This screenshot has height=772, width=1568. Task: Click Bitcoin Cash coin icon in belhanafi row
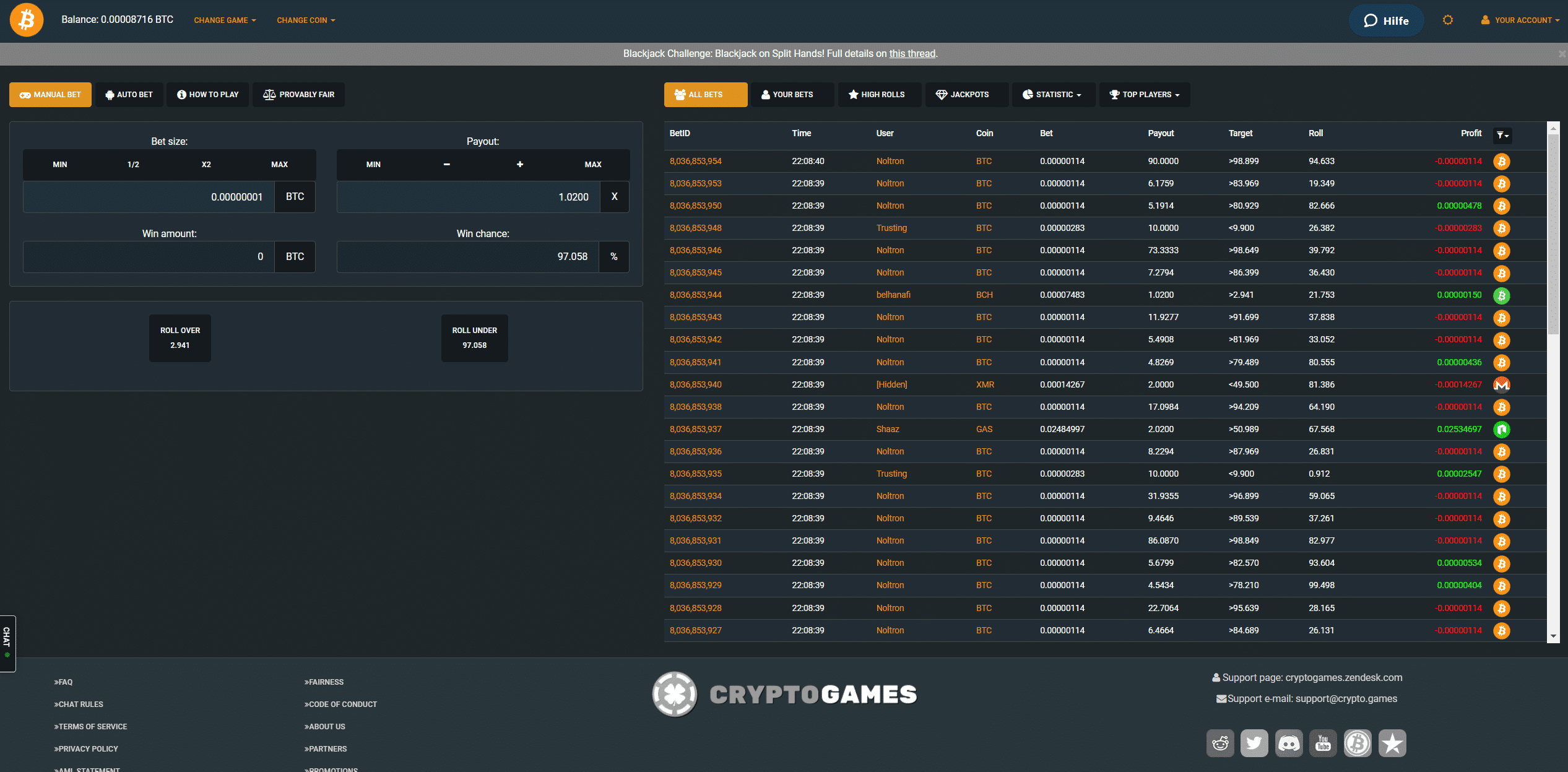[x=1501, y=296]
